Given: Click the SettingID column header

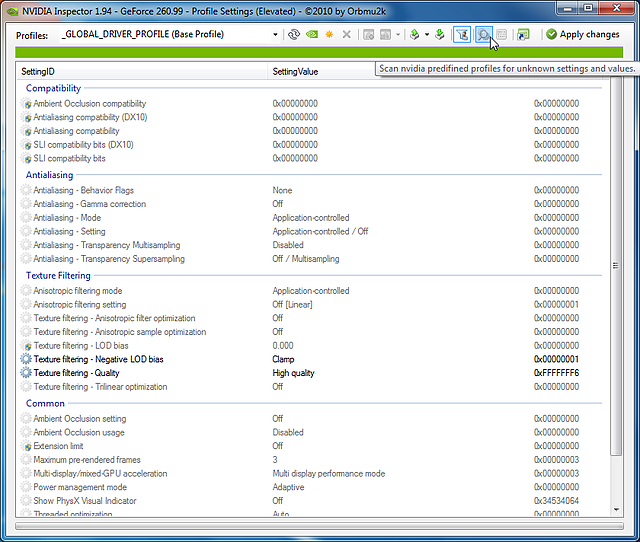Looking at the screenshot, I should [x=142, y=71].
